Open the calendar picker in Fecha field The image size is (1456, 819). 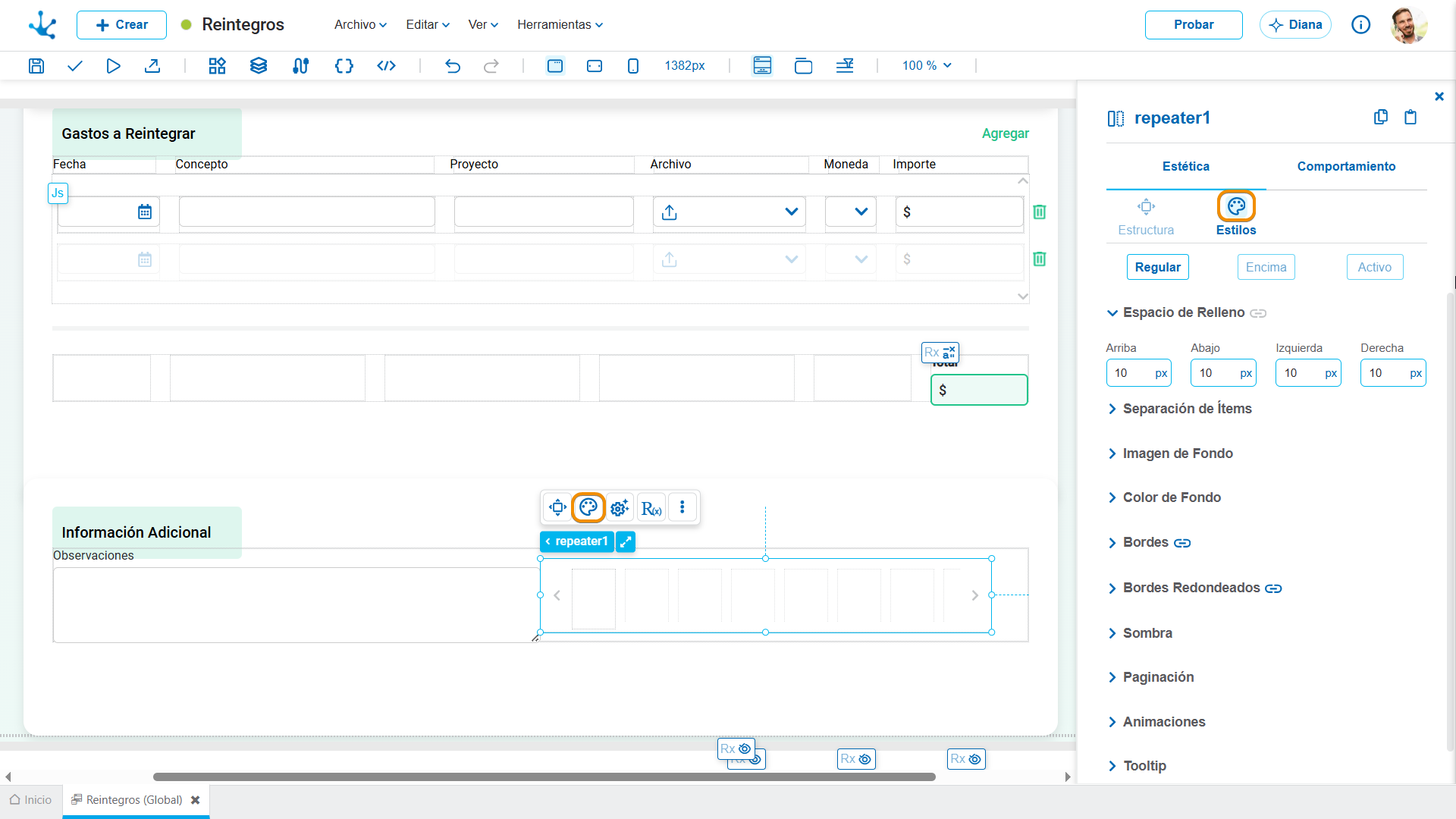(145, 212)
